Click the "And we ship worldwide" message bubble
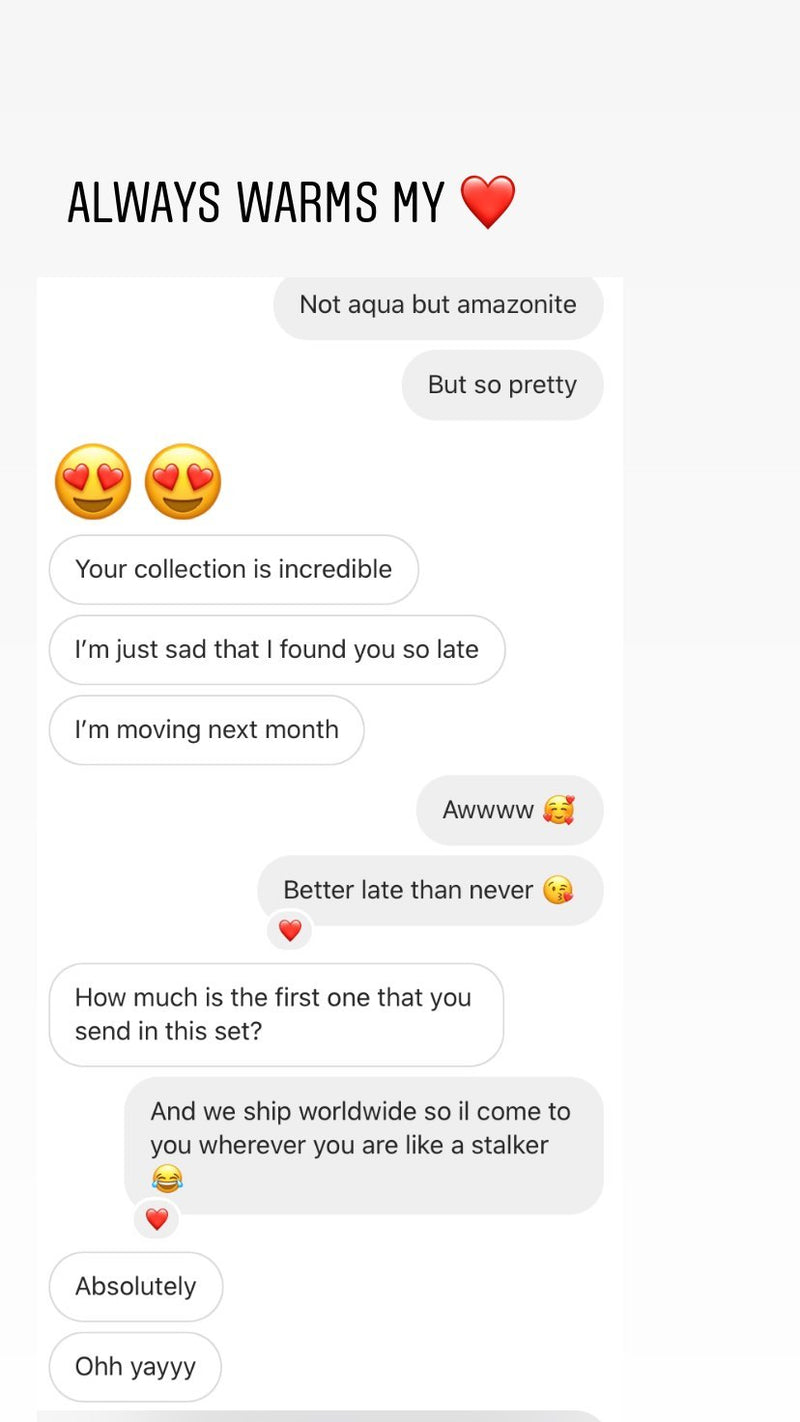The image size is (800, 1422). pyautogui.click(x=363, y=1129)
